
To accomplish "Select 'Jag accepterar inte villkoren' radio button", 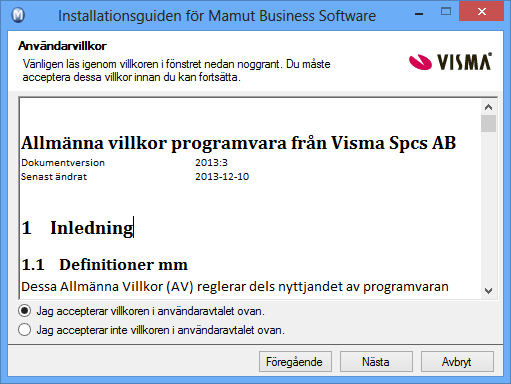I will point(25,330).
